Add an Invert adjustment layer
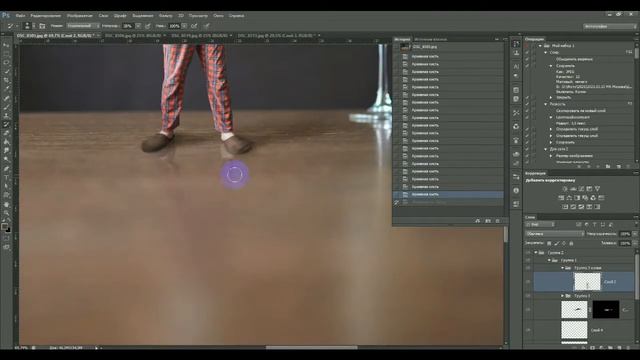Screen dimensions: 640x360 [x=565, y=207]
